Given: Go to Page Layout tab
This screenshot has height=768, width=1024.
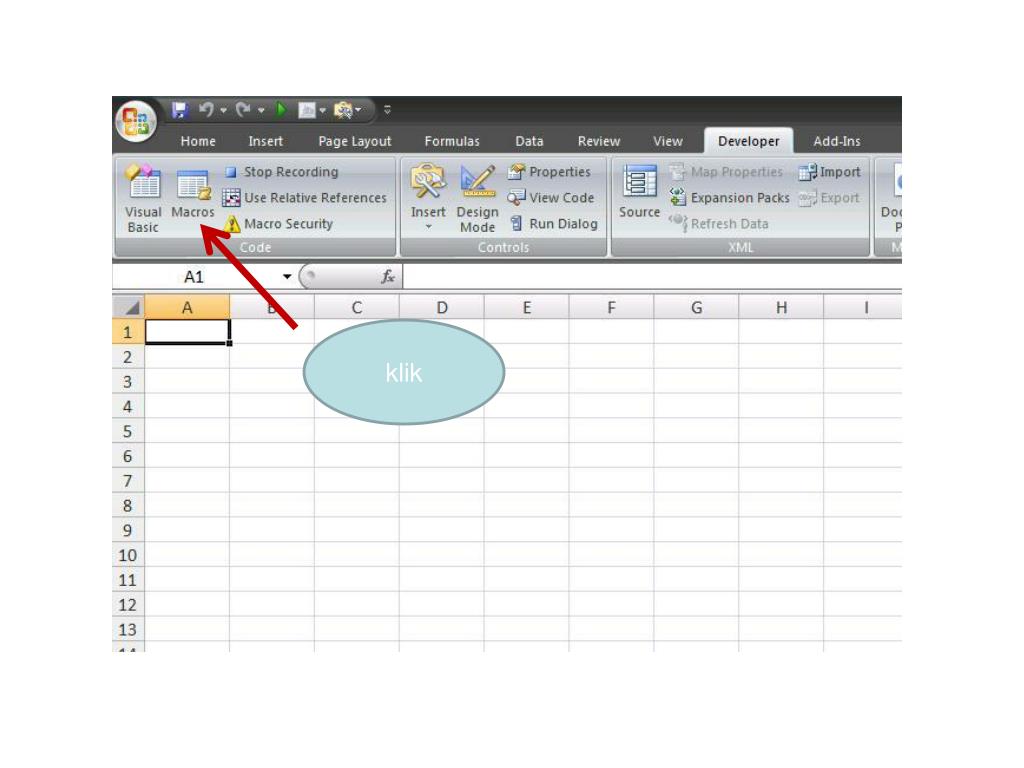Looking at the screenshot, I should [x=355, y=141].
